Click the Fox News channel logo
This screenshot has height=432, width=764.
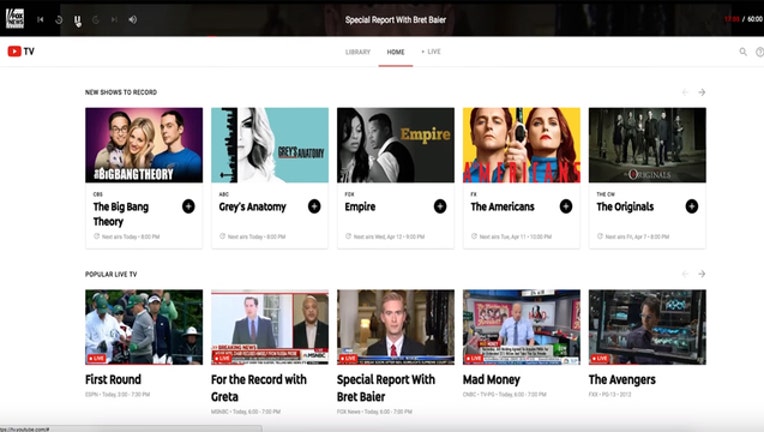point(15,19)
